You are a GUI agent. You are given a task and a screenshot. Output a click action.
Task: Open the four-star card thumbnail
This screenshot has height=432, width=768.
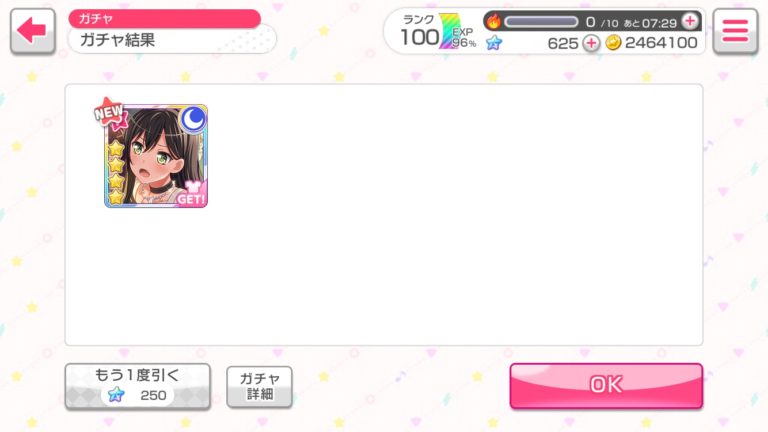pyautogui.click(x=156, y=155)
